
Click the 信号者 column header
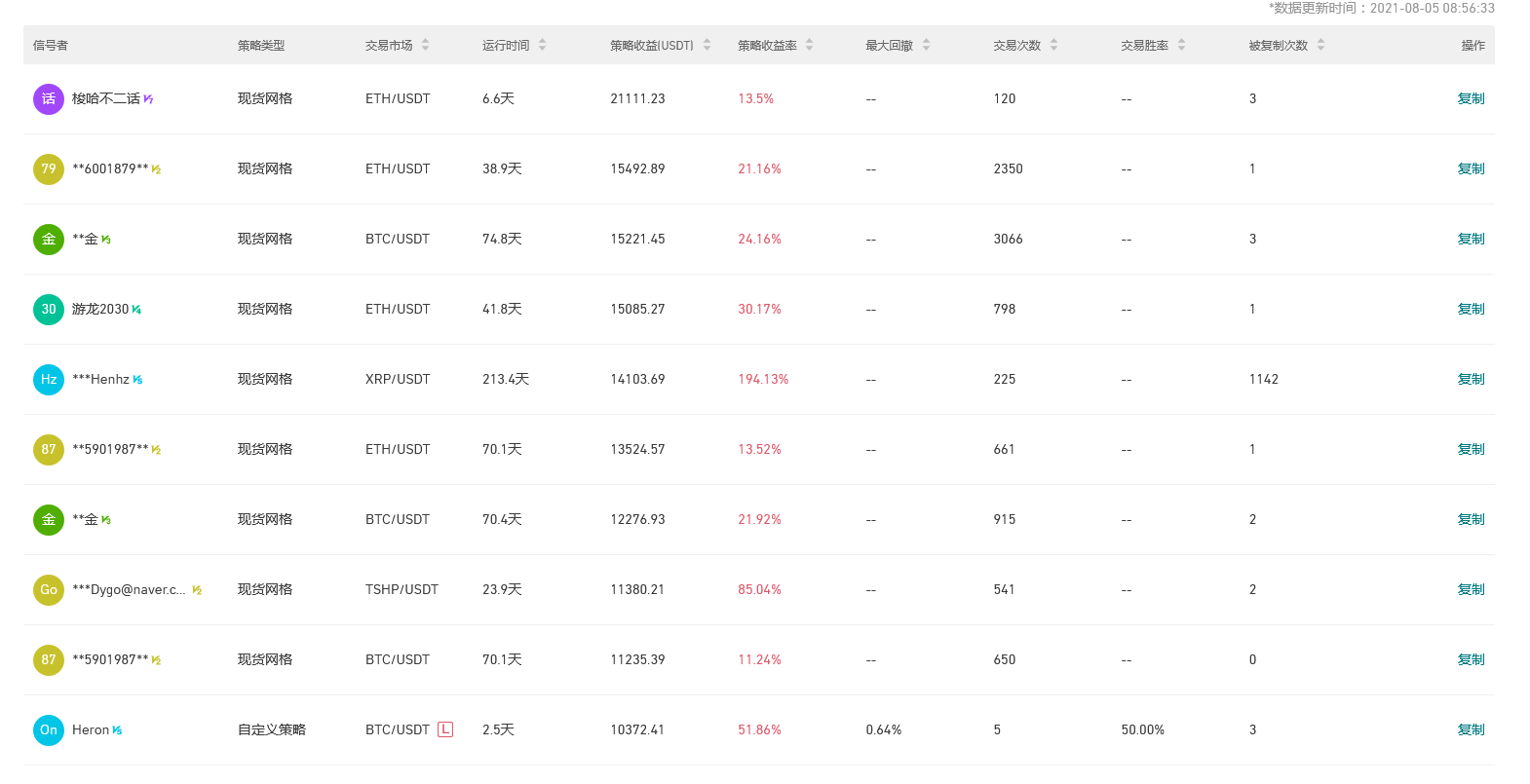click(51, 45)
